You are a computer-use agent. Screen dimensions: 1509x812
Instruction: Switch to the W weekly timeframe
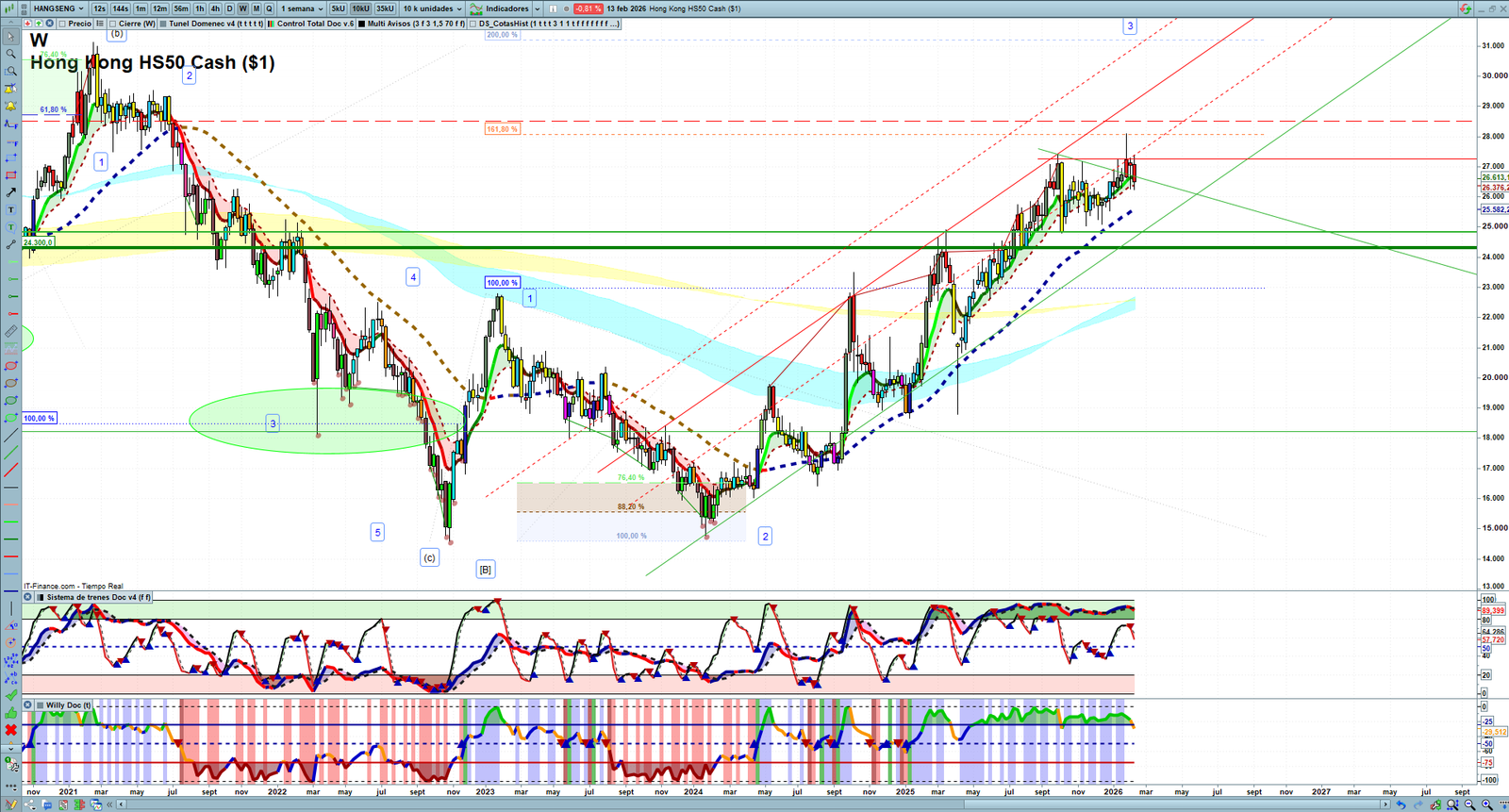[x=242, y=8]
